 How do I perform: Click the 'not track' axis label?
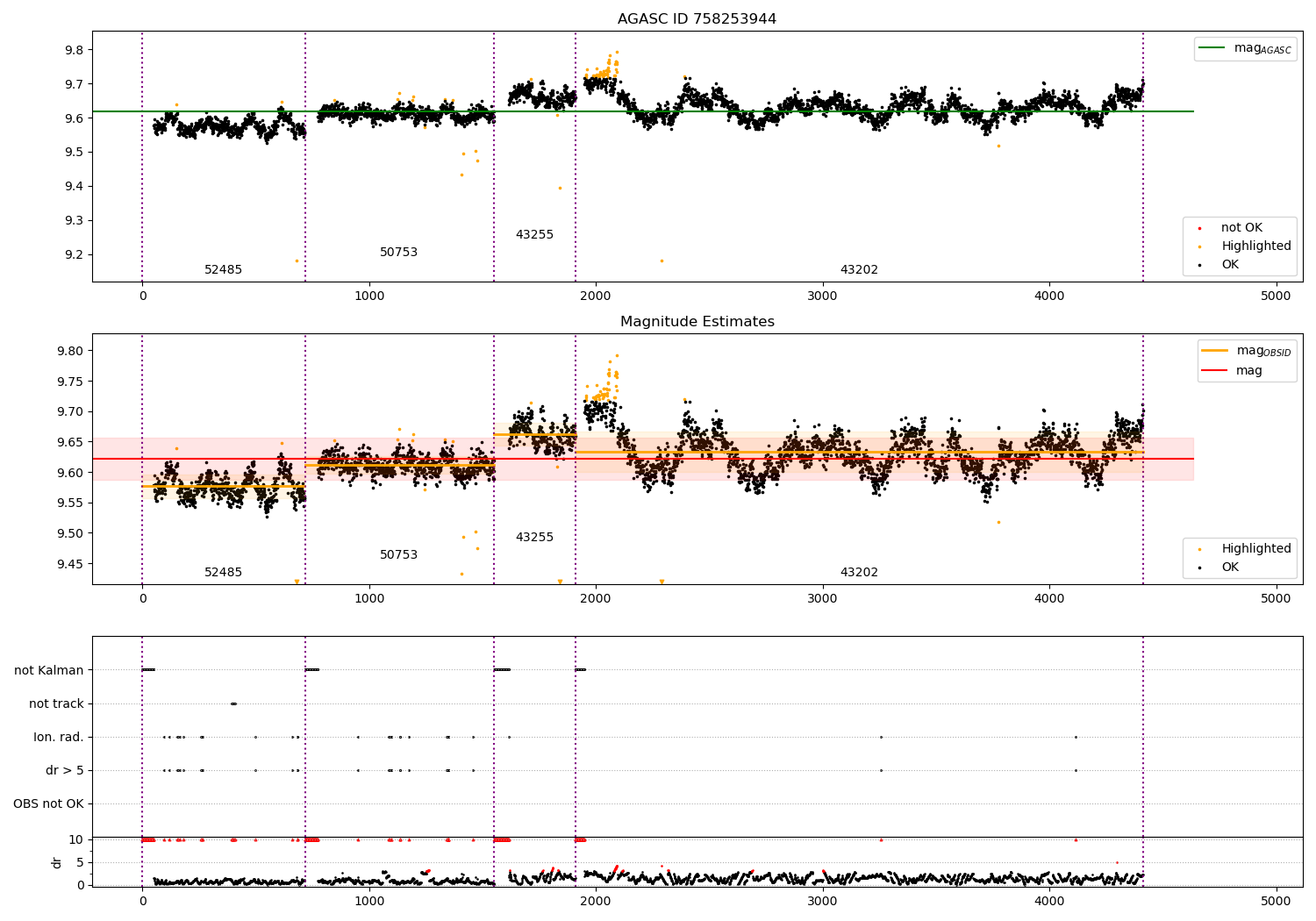tap(56, 704)
